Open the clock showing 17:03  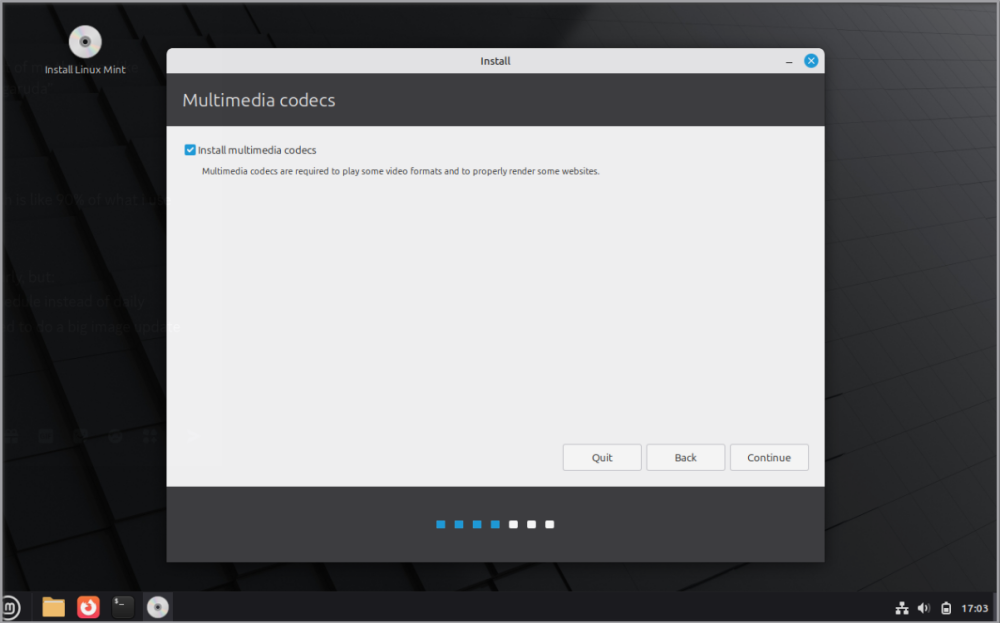pyautogui.click(x=974, y=608)
